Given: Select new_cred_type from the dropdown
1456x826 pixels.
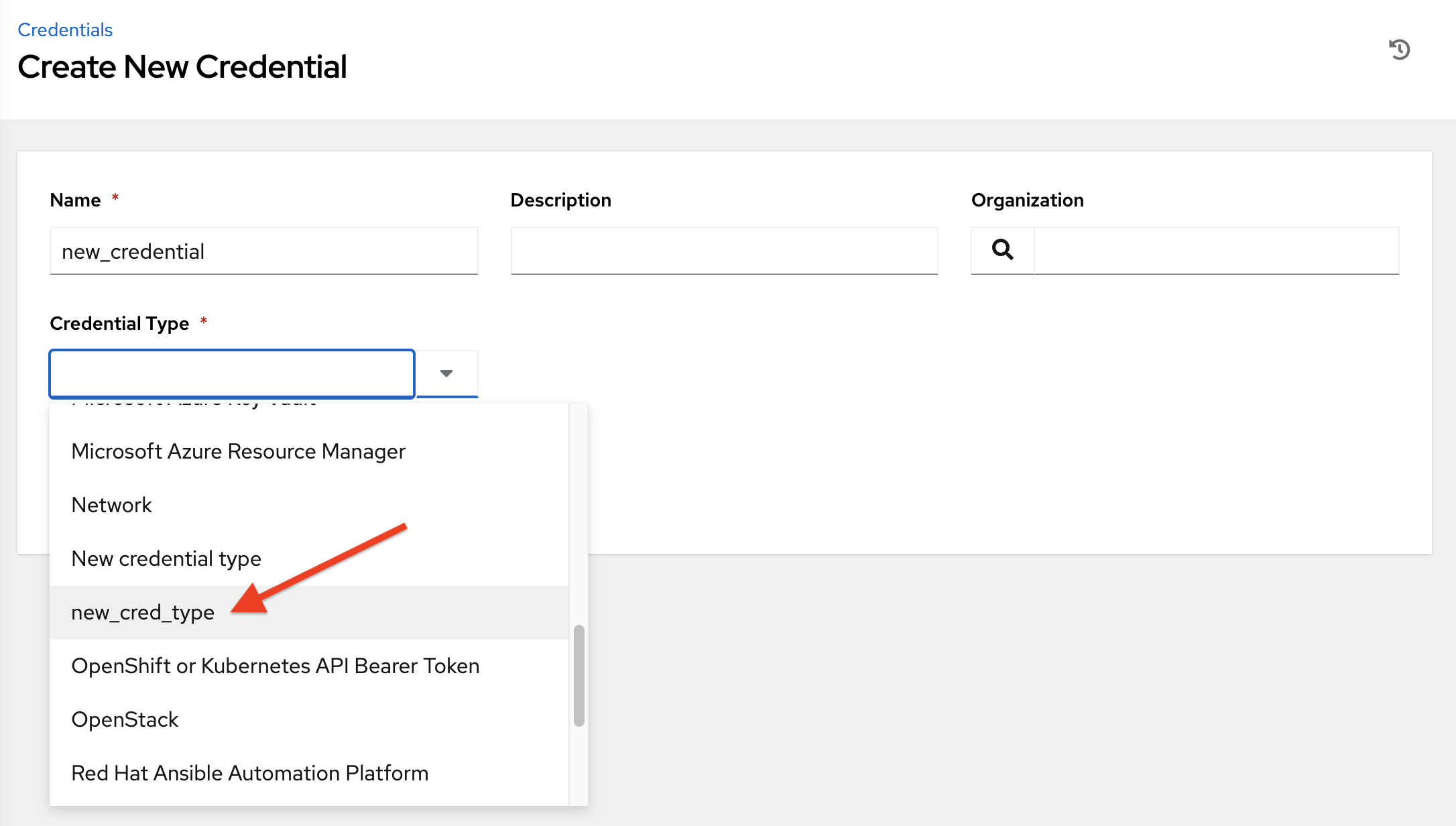Looking at the screenshot, I should (x=143, y=612).
